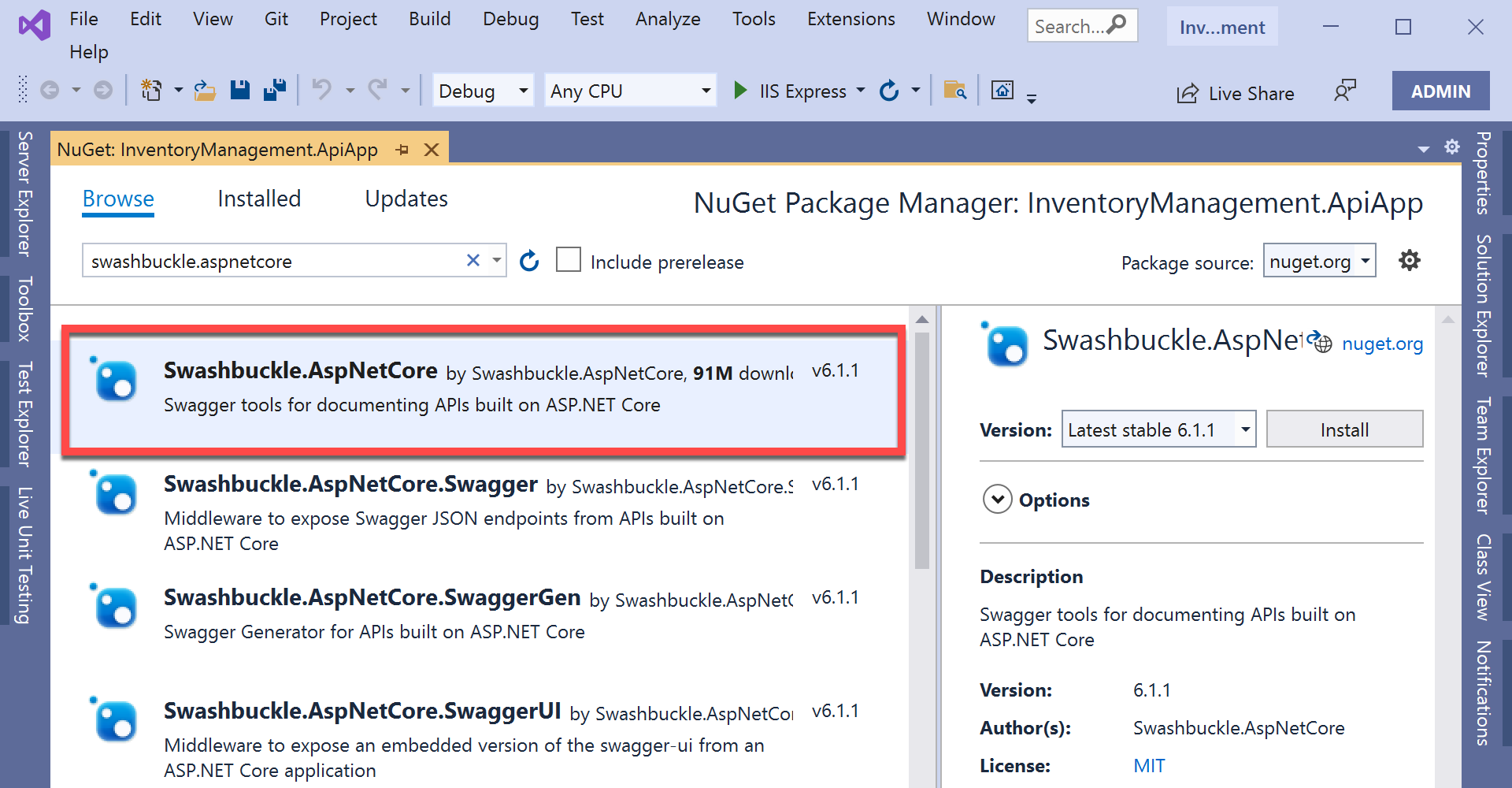Open the MIT license link
The width and height of the screenshot is (1512, 788).
(1149, 765)
